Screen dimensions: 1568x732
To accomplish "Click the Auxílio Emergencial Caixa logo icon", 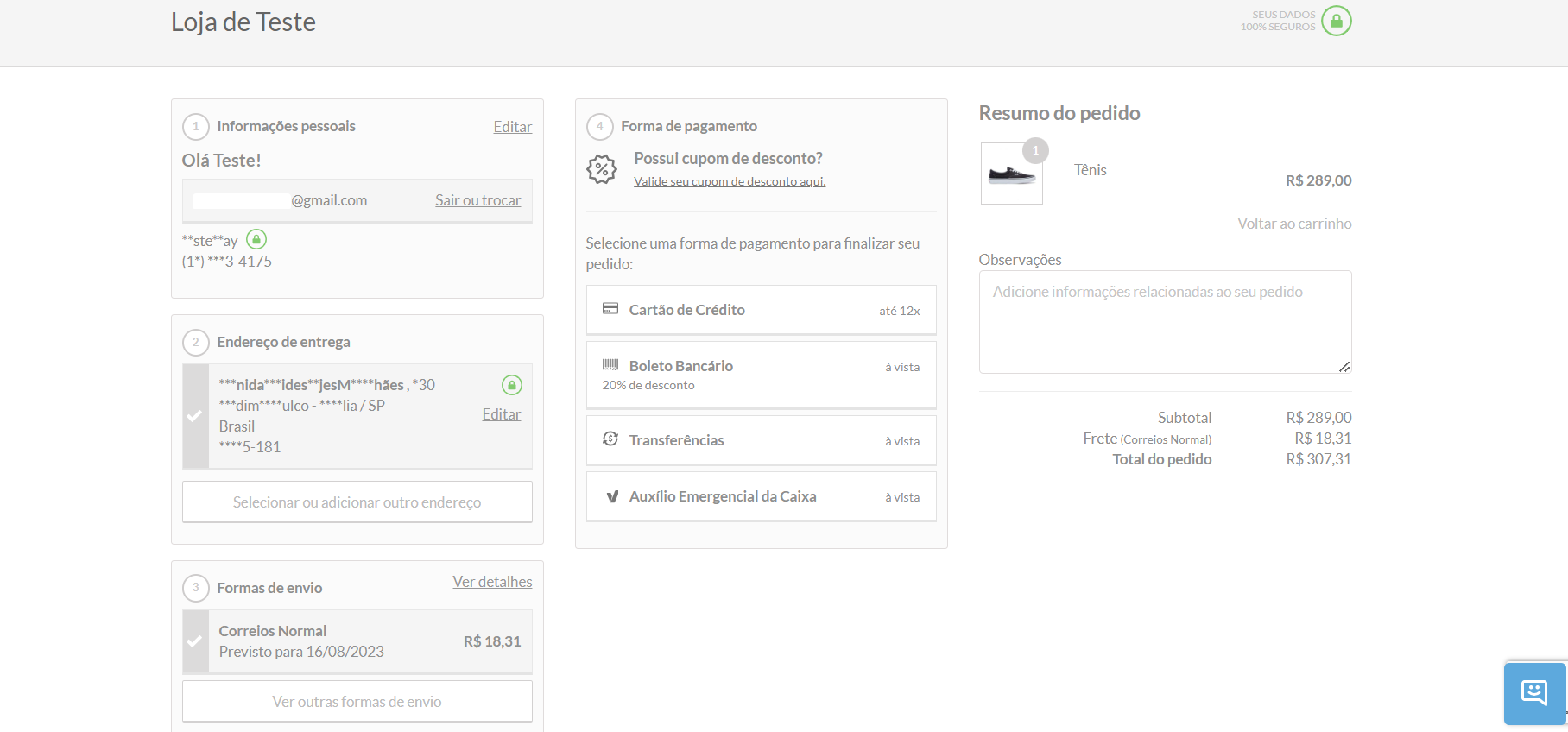I will tap(612, 496).
